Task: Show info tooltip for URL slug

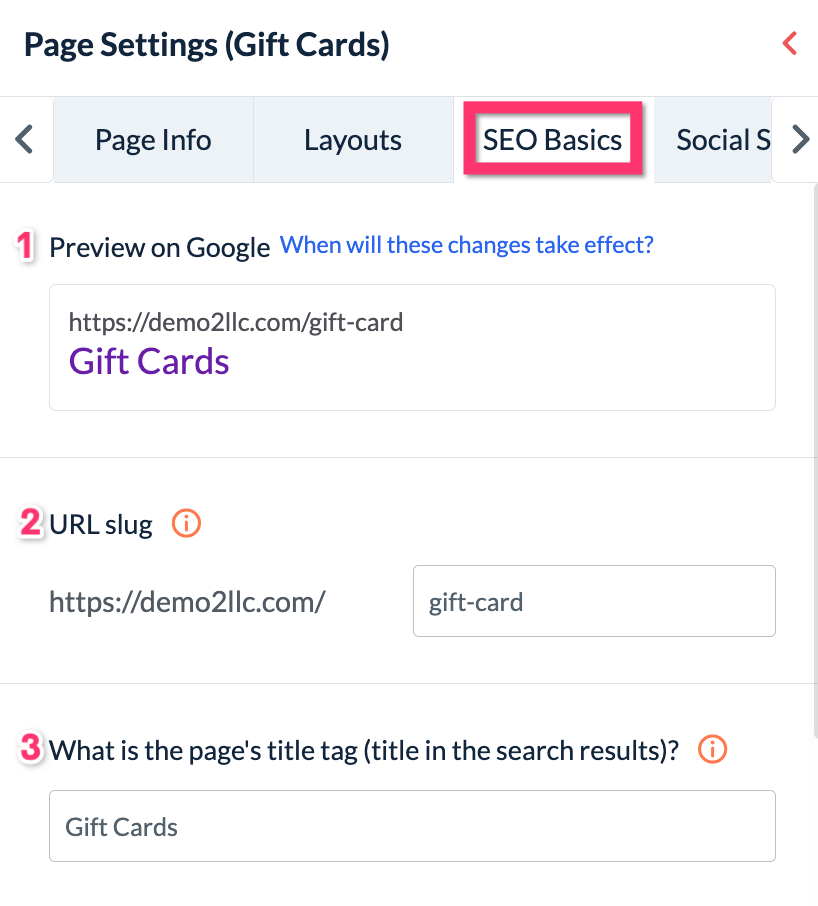Action: [x=187, y=523]
